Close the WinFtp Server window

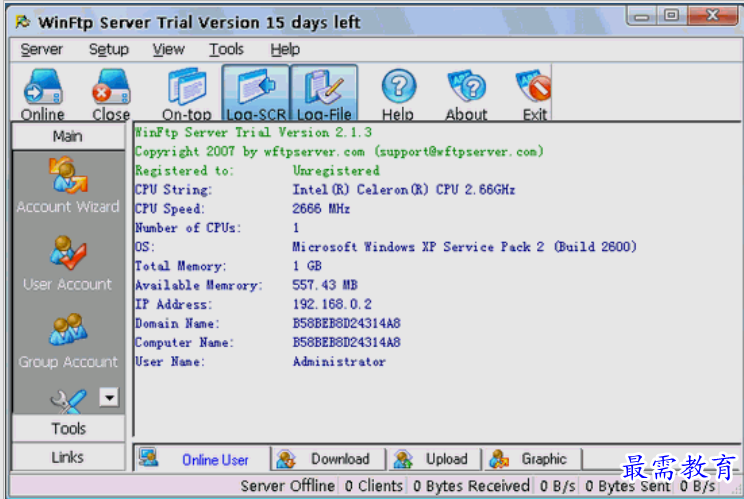[x=713, y=15]
